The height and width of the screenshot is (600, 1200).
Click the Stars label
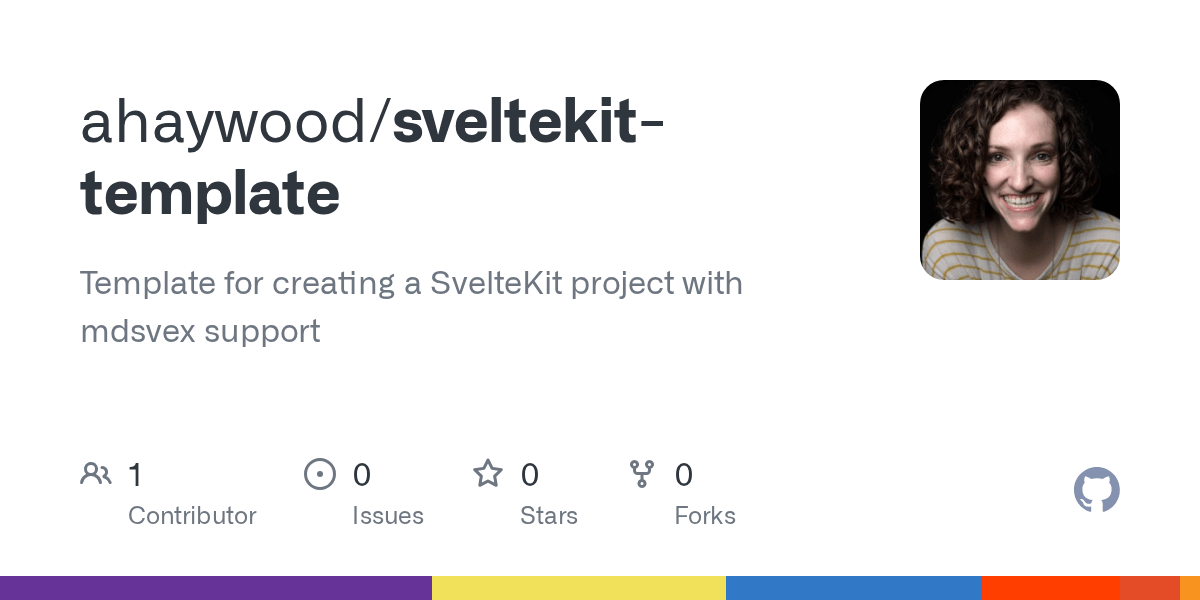tap(549, 516)
